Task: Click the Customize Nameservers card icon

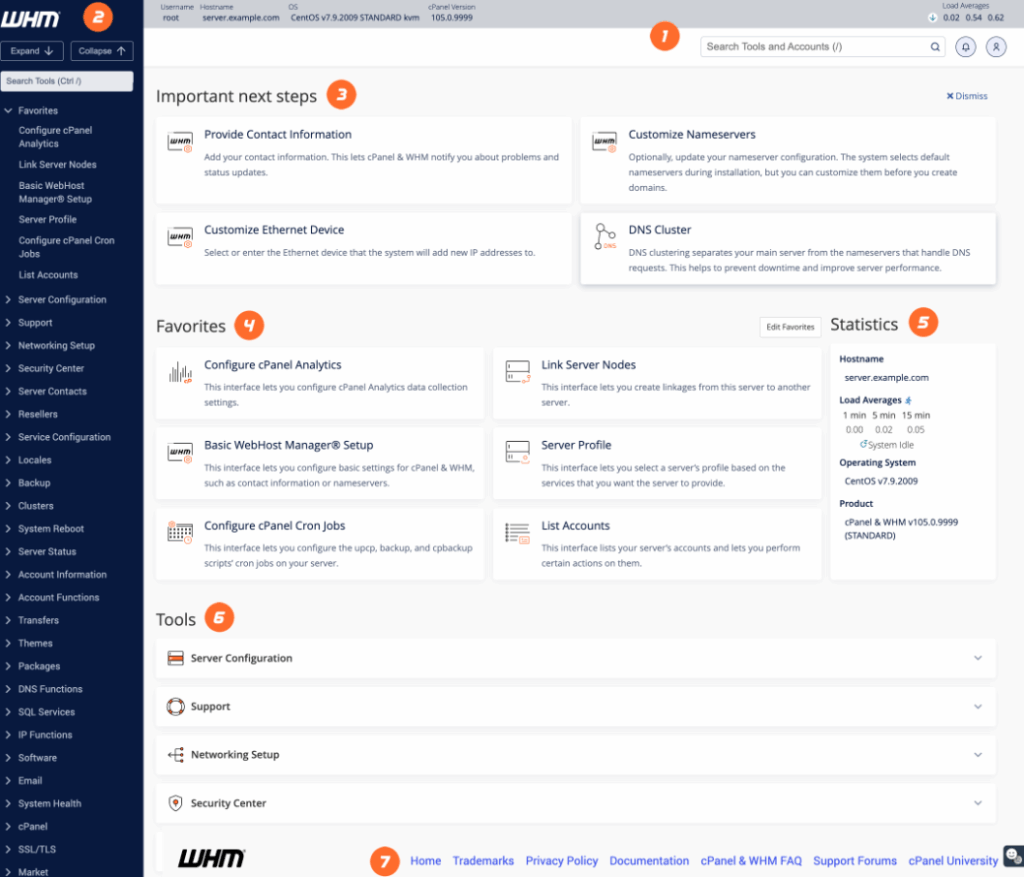Action: pyautogui.click(x=604, y=142)
